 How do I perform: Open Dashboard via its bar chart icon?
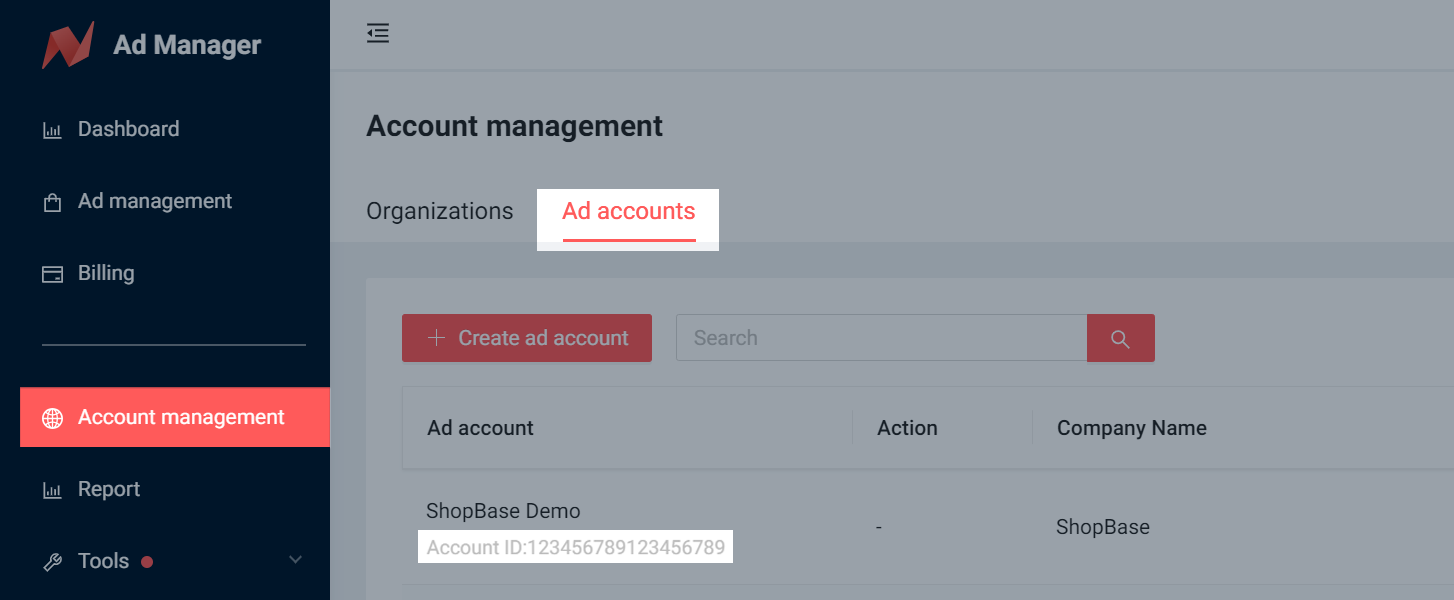point(52,130)
